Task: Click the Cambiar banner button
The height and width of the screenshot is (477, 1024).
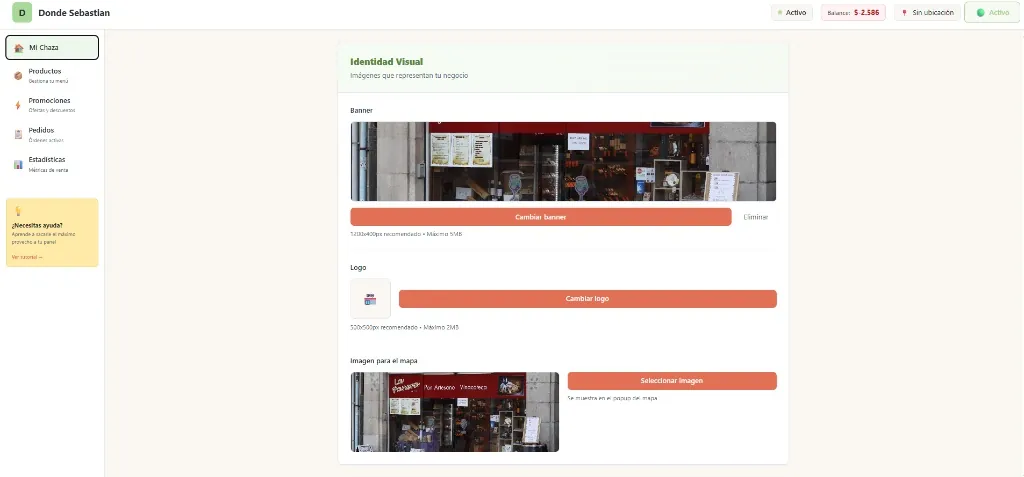Action: tap(541, 217)
